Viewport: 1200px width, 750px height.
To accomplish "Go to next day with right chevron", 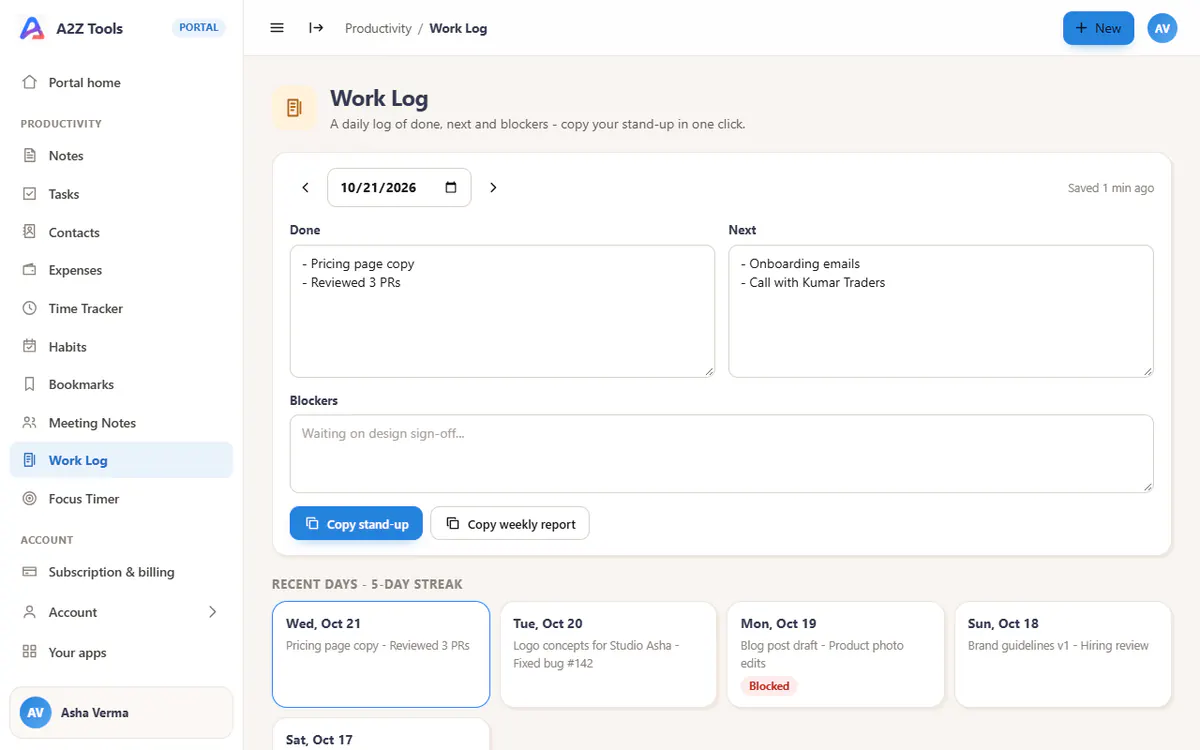I will click(493, 187).
